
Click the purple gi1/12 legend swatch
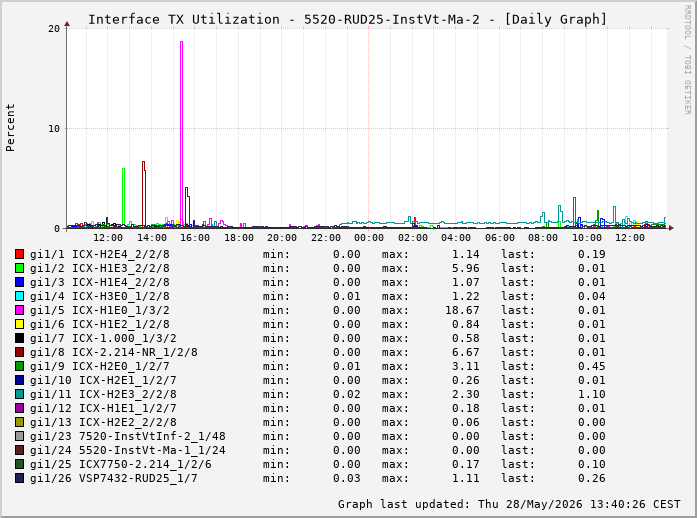[x=19, y=408]
